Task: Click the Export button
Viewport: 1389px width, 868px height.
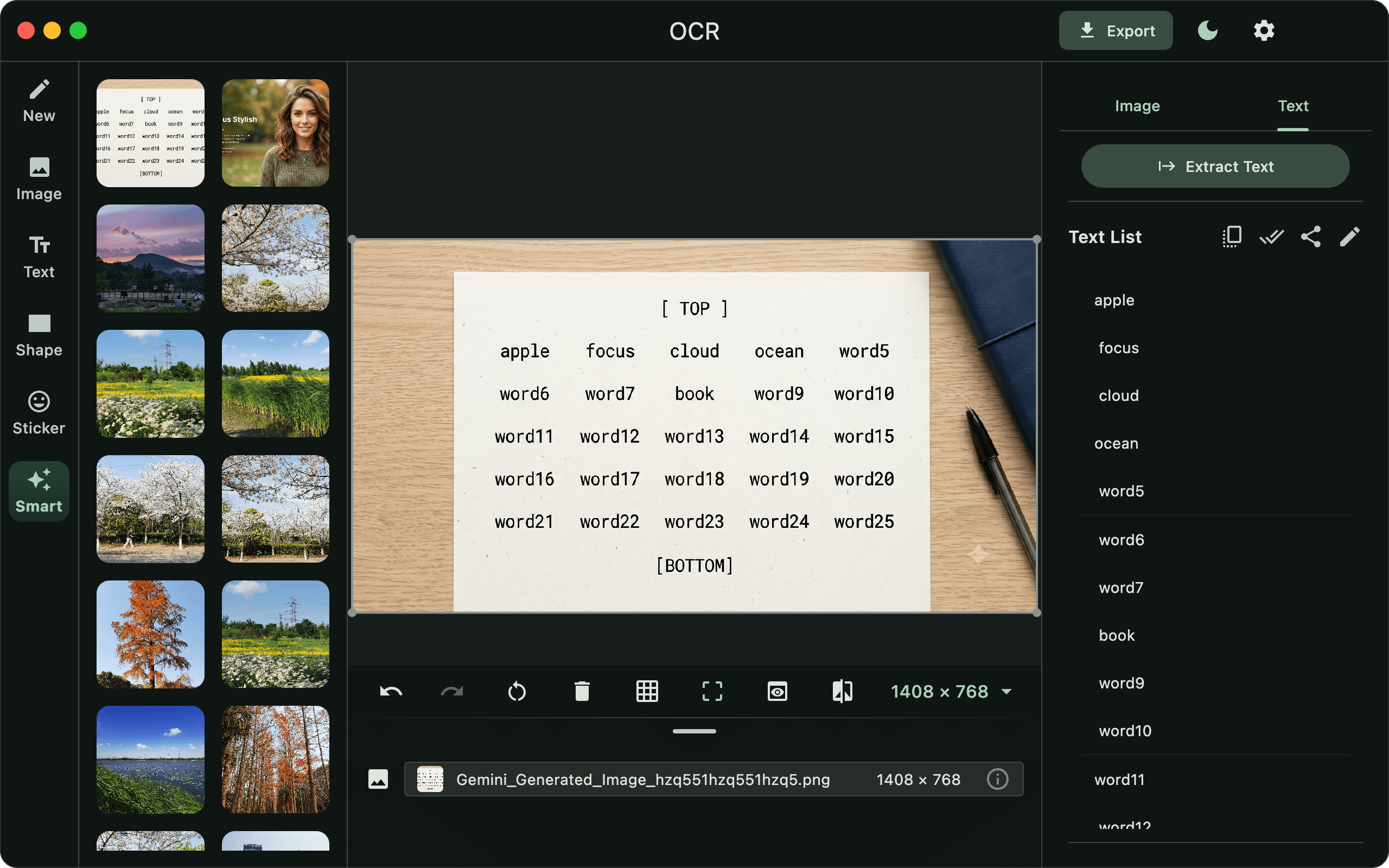Action: click(1115, 30)
